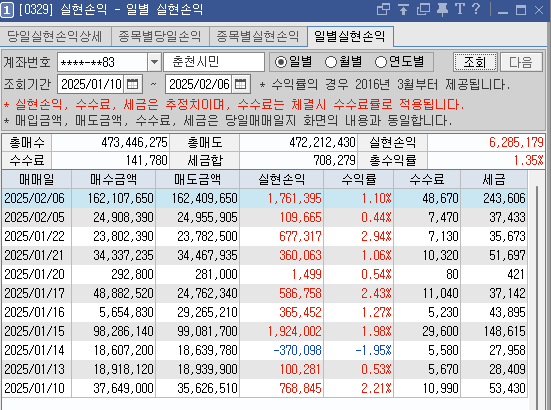Select the 일별실현손익 tab
The height and width of the screenshot is (410, 551).
click(x=350, y=36)
